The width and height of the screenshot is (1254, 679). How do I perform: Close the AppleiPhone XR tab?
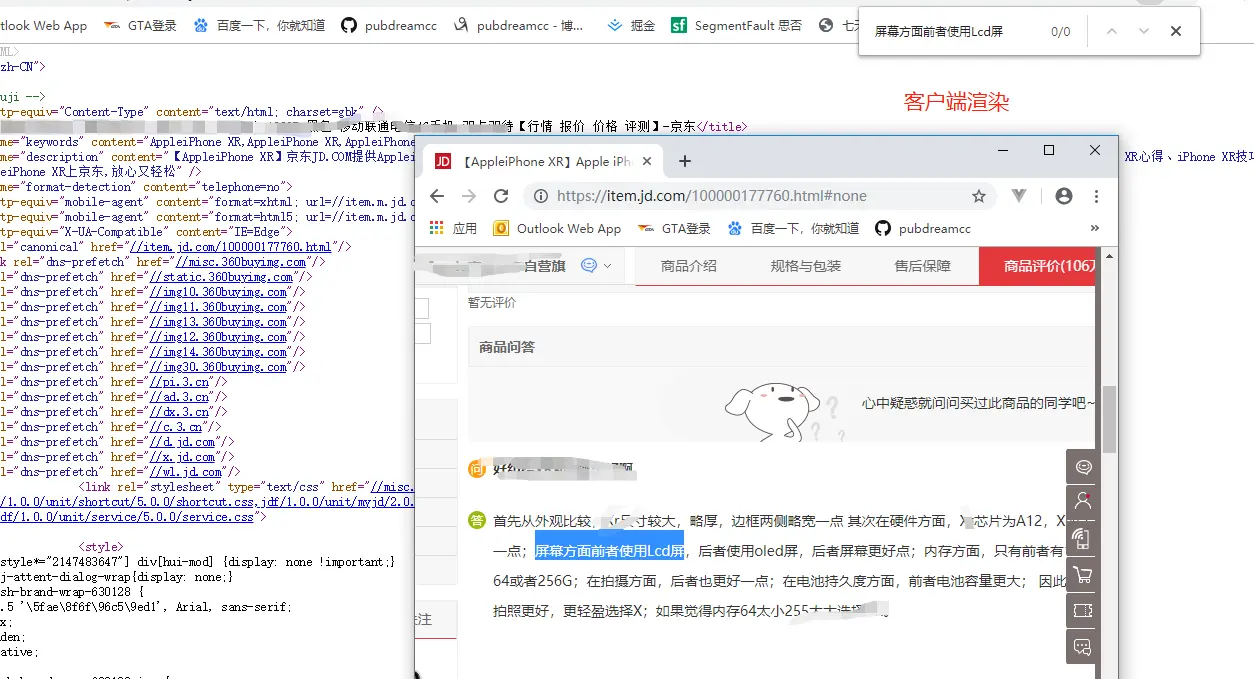point(648,161)
